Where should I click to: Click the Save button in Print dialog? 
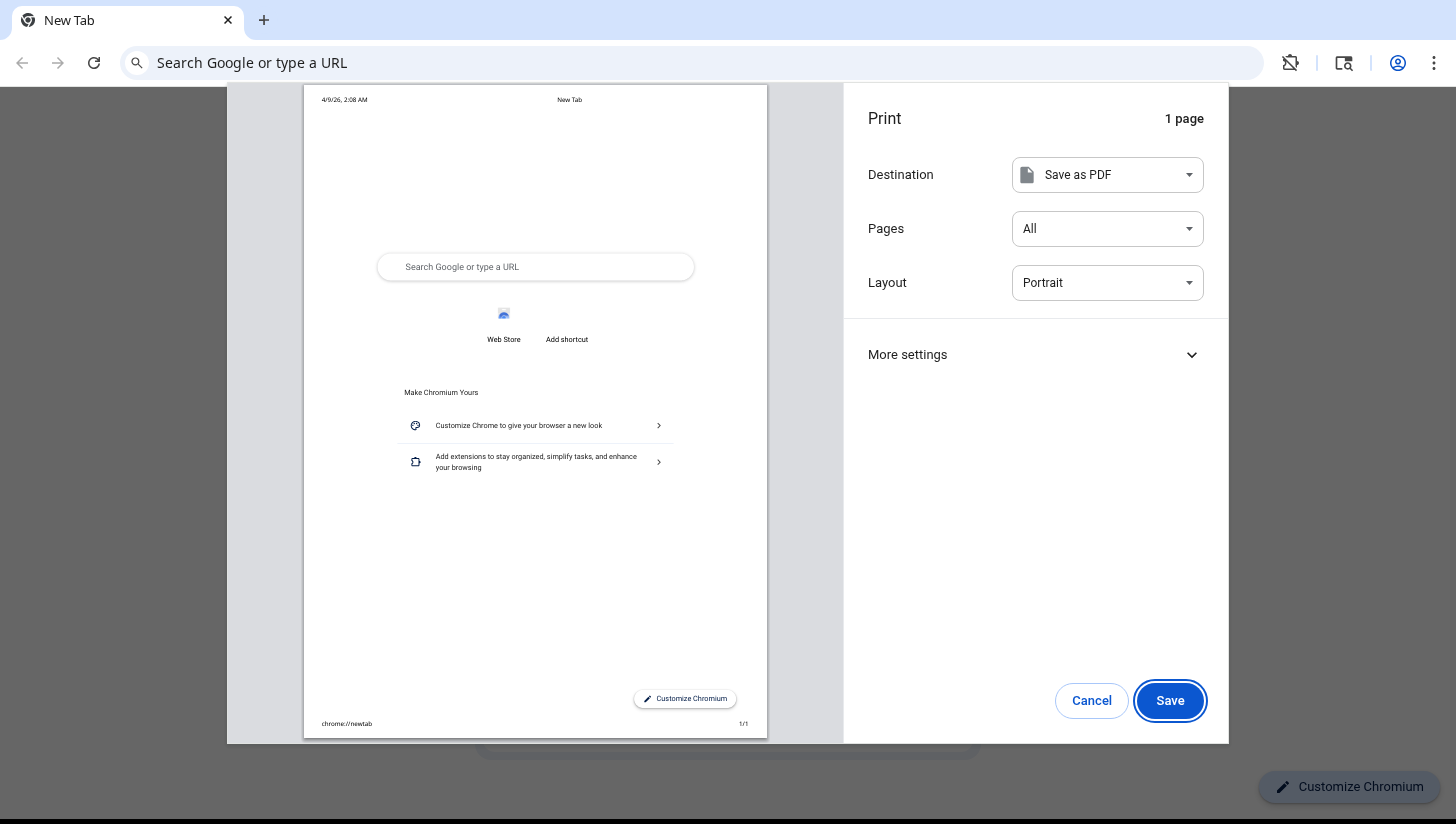(x=1170, y=701)
